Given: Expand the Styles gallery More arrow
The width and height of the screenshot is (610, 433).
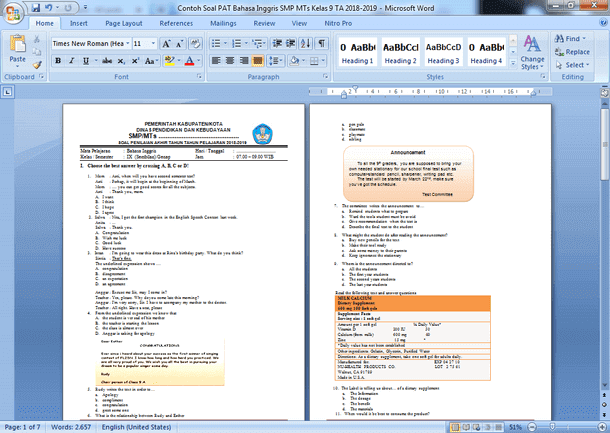Looking at the screenshot, I should pyautogui.click(x=513, y=63).
